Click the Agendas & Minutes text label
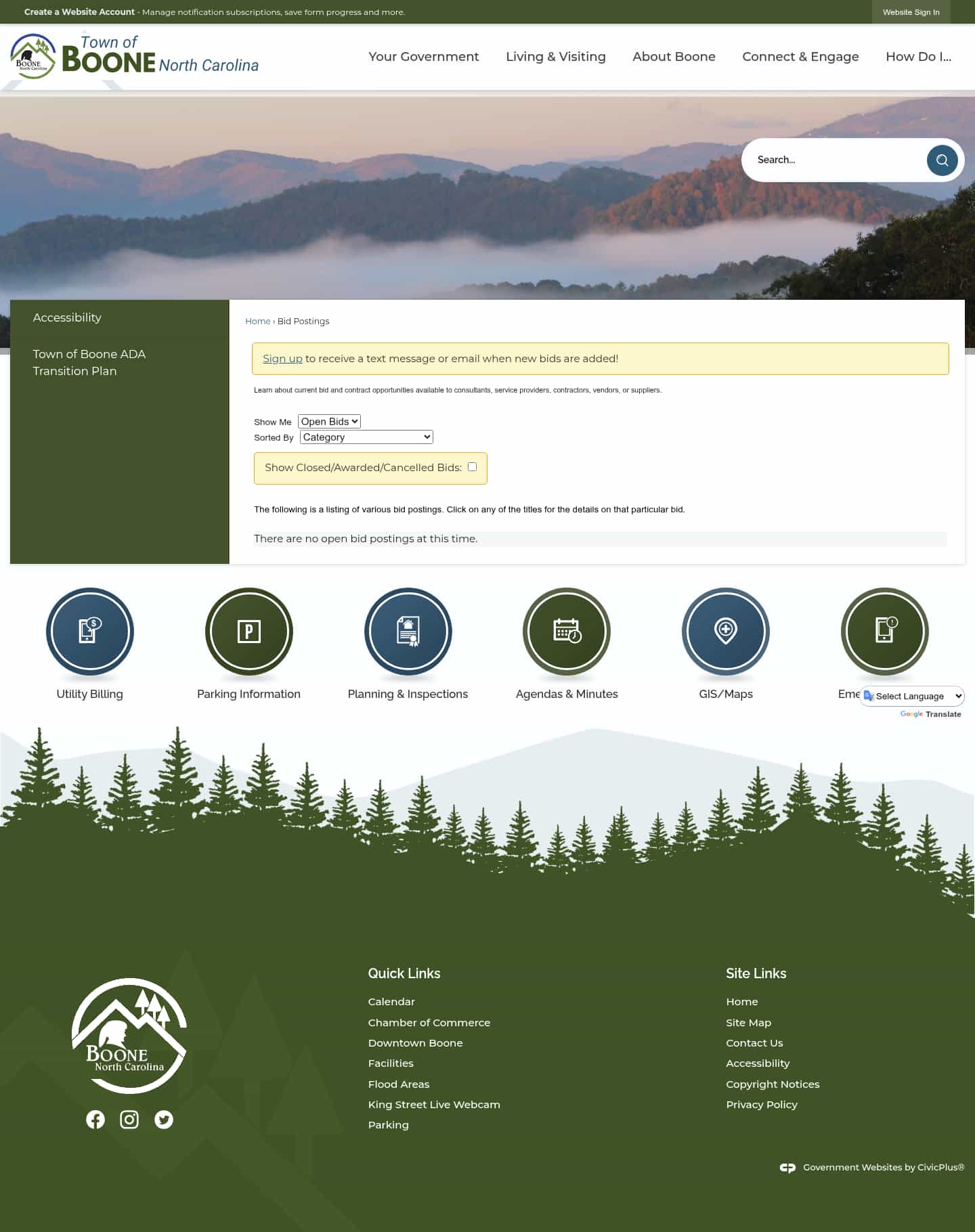The width and height of the screenshot is (975, 1232). pyautogui.click(x=567, y=694)
